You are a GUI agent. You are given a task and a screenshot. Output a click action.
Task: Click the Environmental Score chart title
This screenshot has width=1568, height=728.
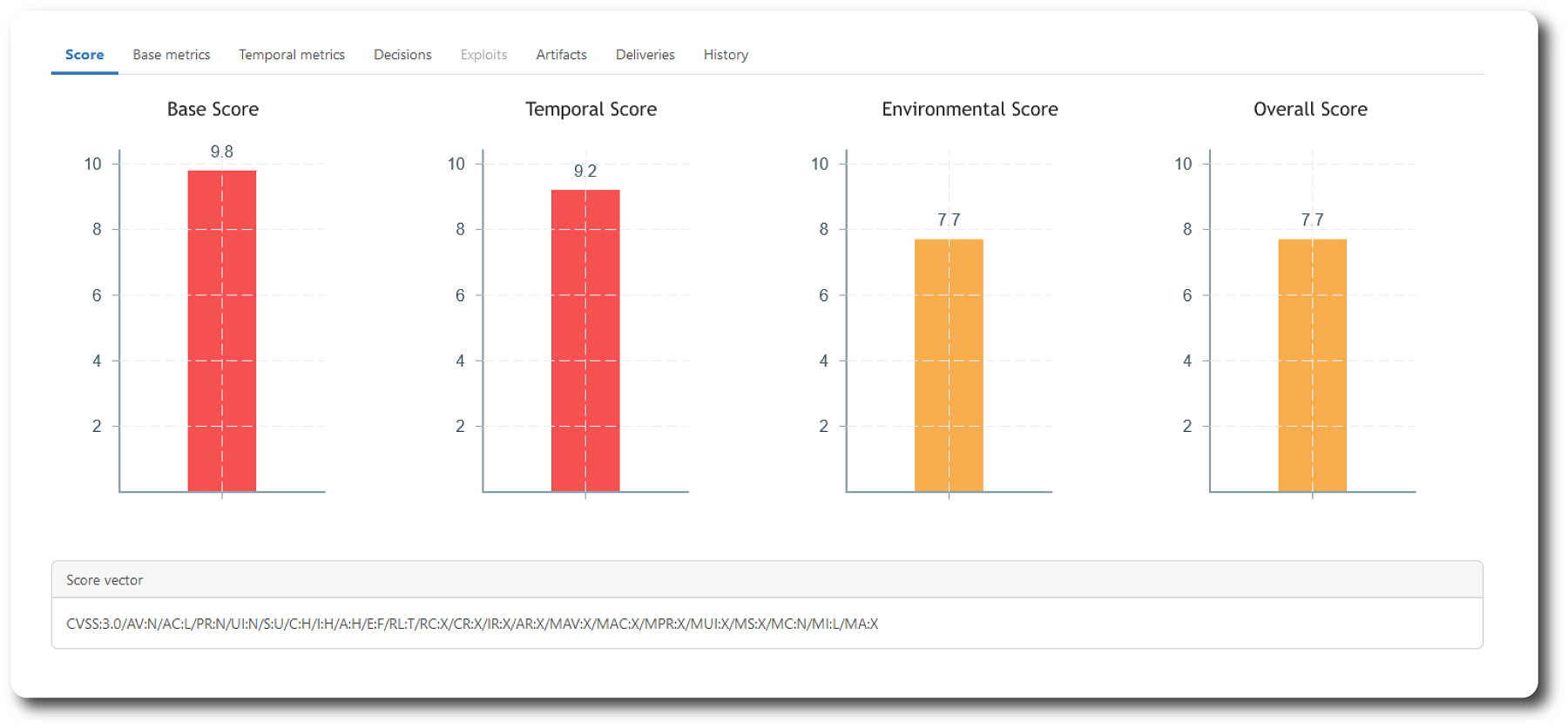pyautogui.click(x=970, y=110)
